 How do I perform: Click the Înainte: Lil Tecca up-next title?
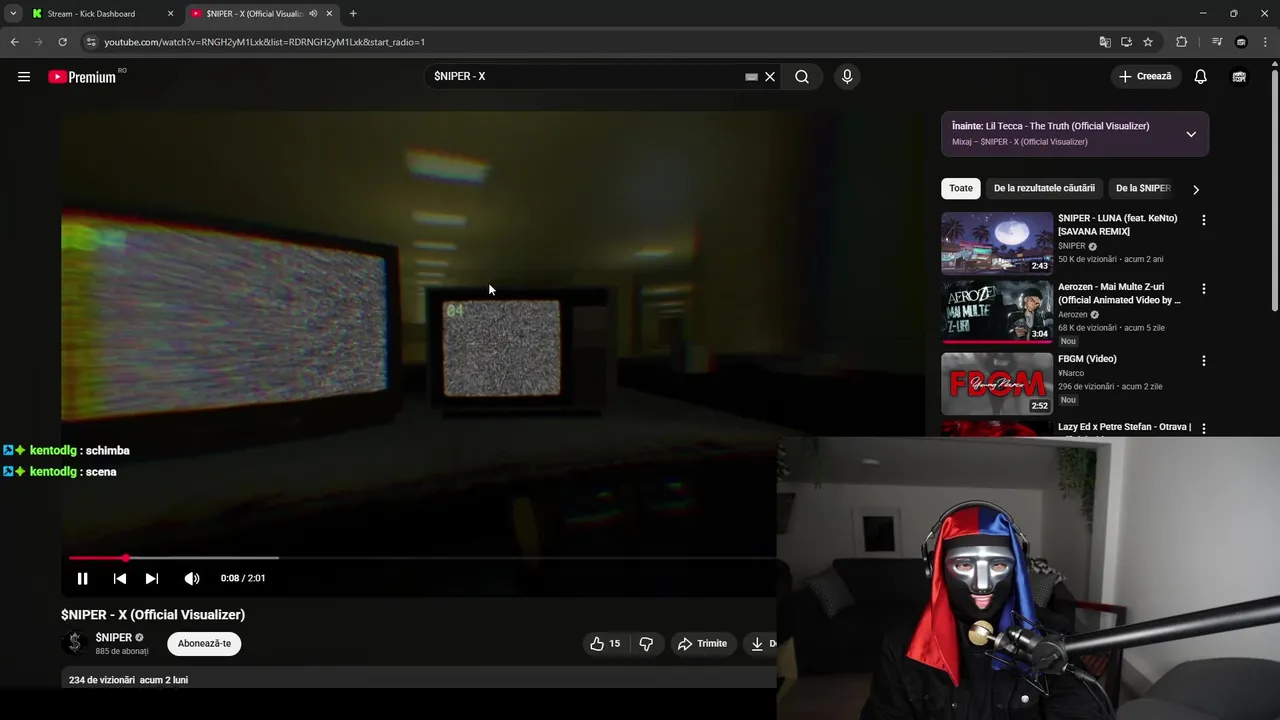point(1050,126)
